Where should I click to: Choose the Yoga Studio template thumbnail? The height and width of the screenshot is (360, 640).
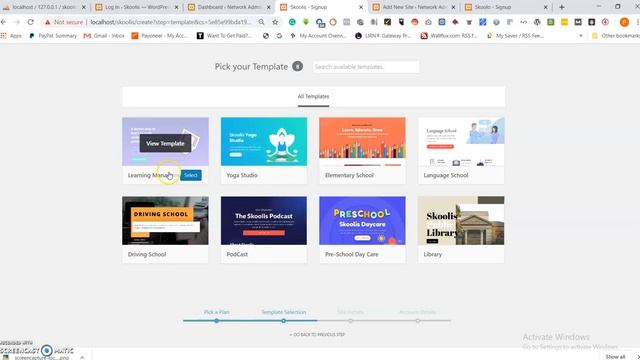[x=264, y=142]
